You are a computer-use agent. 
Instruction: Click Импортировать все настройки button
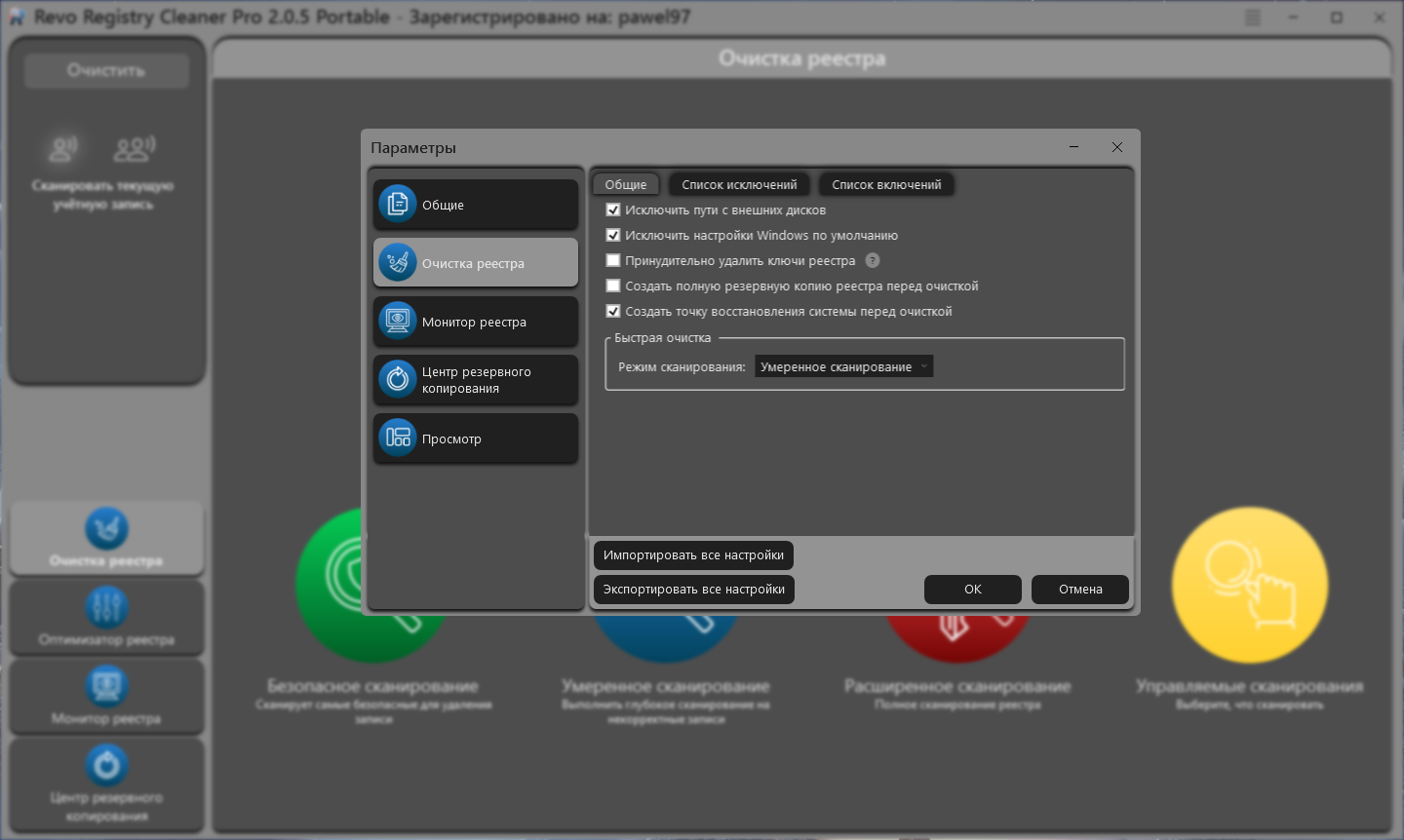point(693,555)
